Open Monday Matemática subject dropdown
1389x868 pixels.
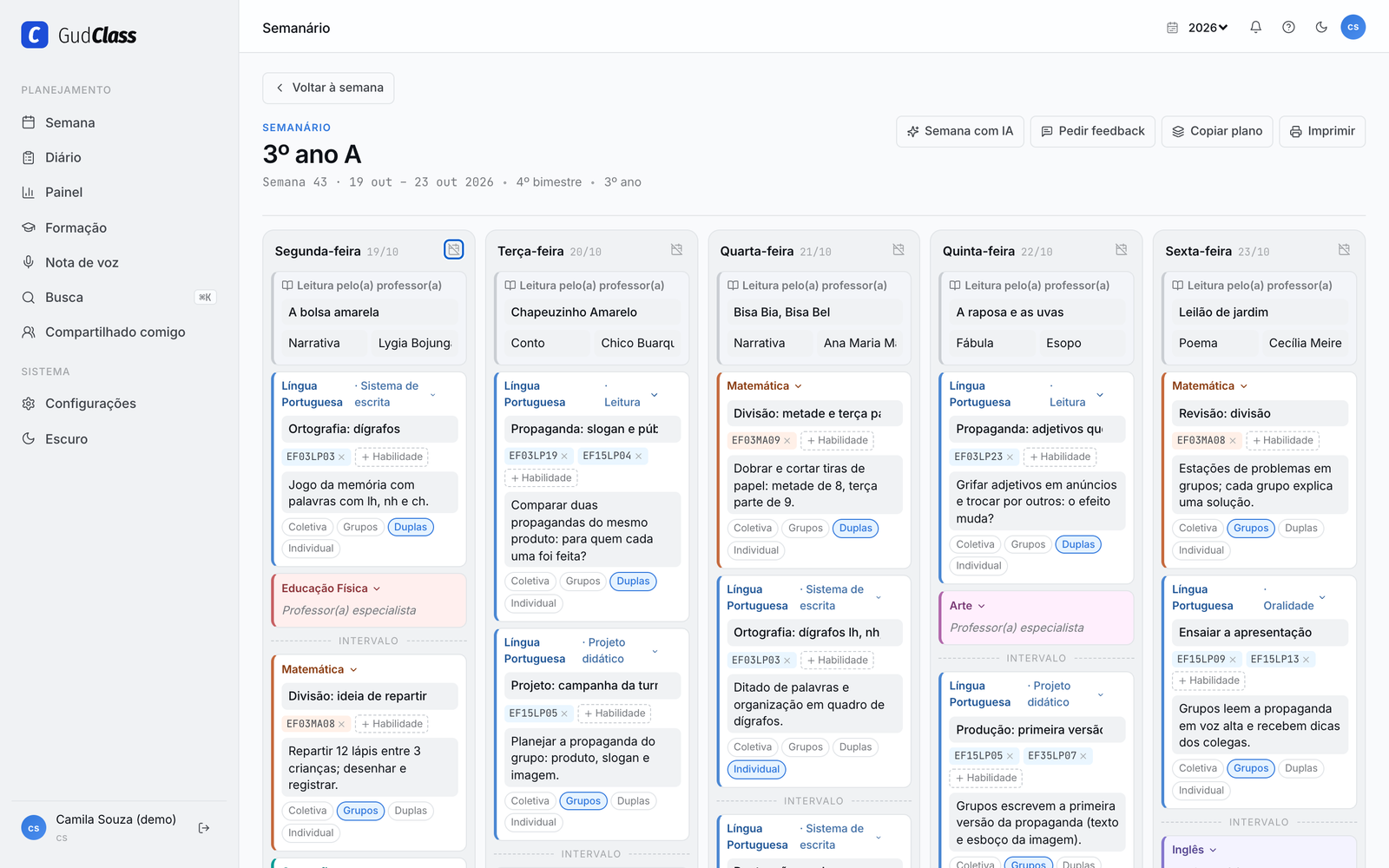tap(319, 669)
